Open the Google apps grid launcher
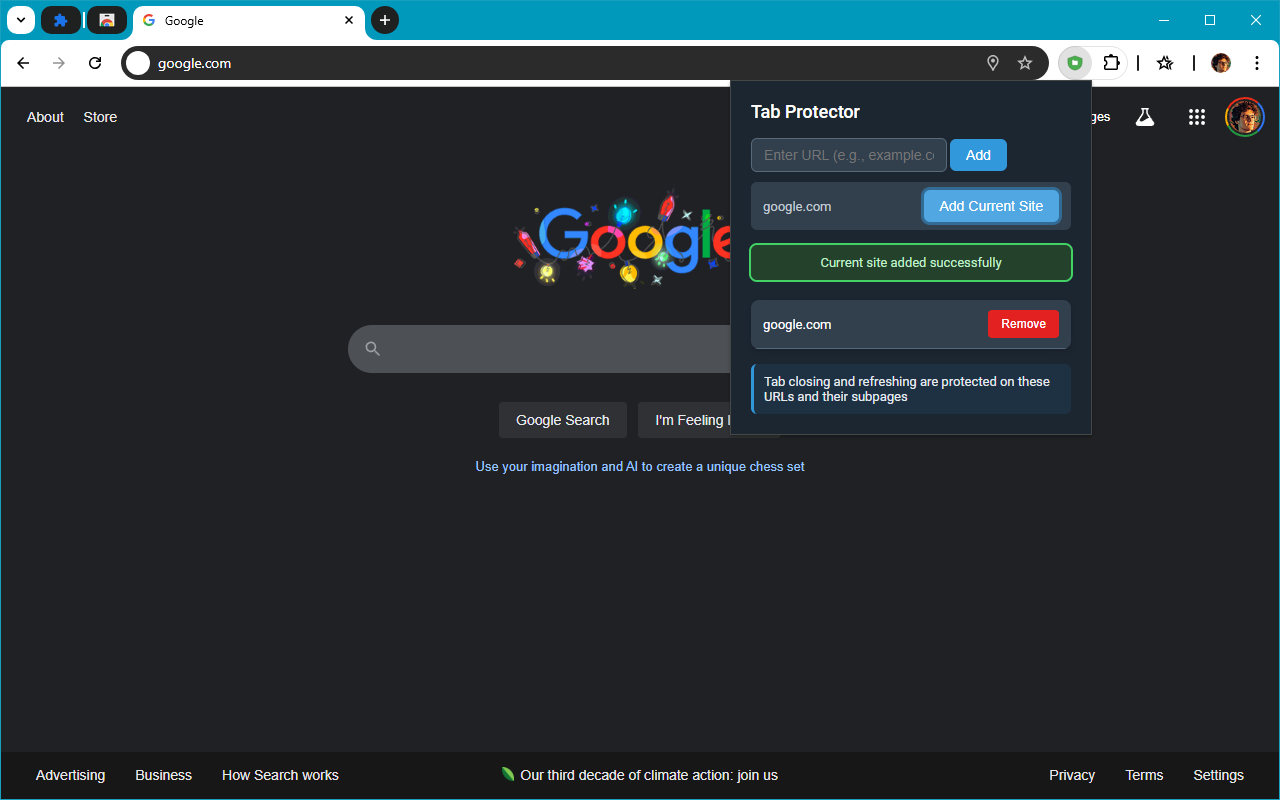Viewport: 1280px width, 800px height. (x=1196, y=117)
